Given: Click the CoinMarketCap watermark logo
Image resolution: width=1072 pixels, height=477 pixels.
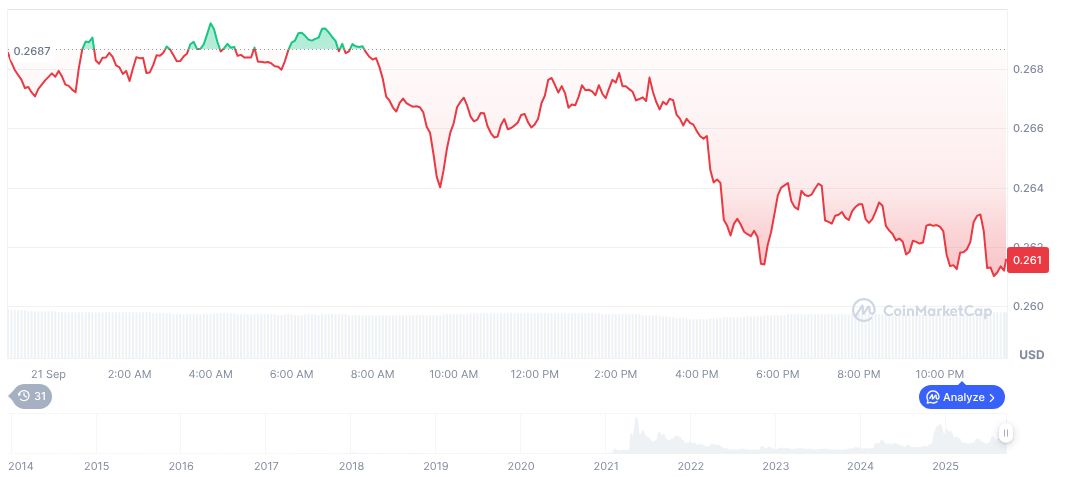Looking at the screenshot, I should (921, 311).
